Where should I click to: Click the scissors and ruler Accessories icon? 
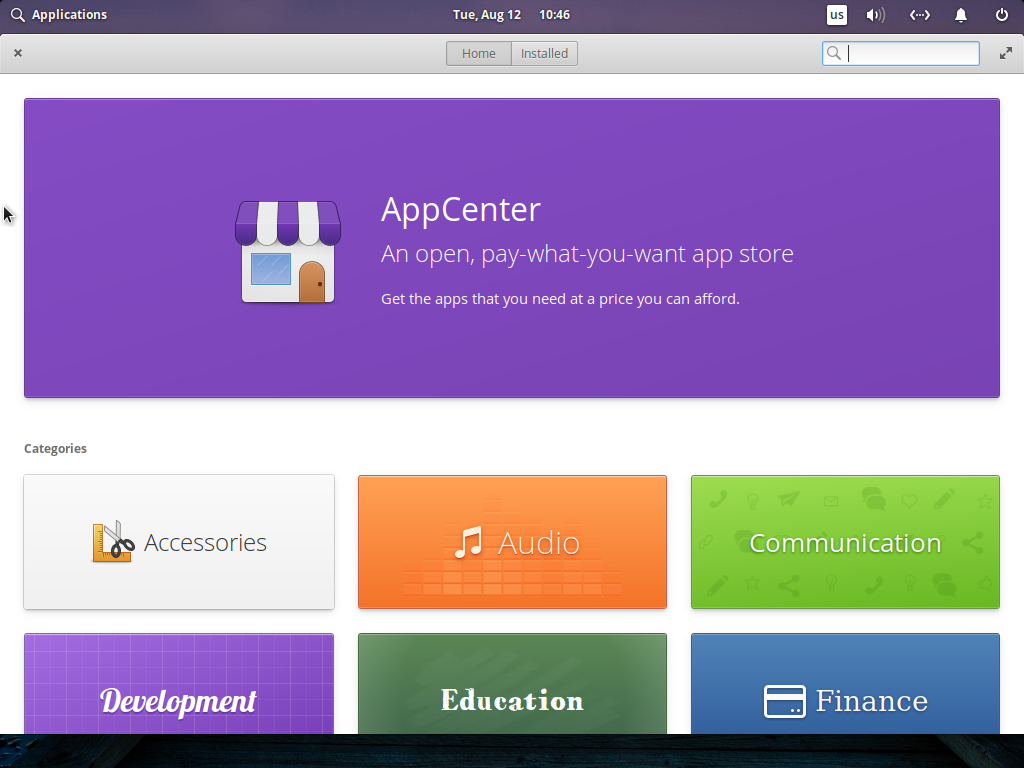tap(113, 542)
